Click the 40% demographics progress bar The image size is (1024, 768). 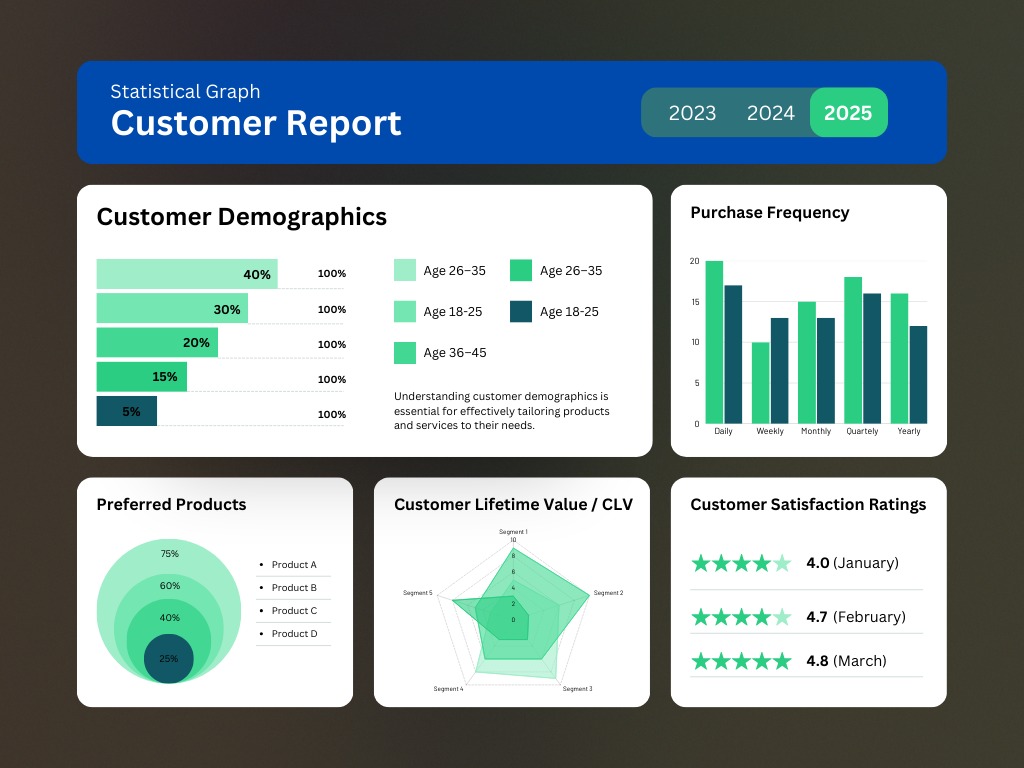point(186,274)
